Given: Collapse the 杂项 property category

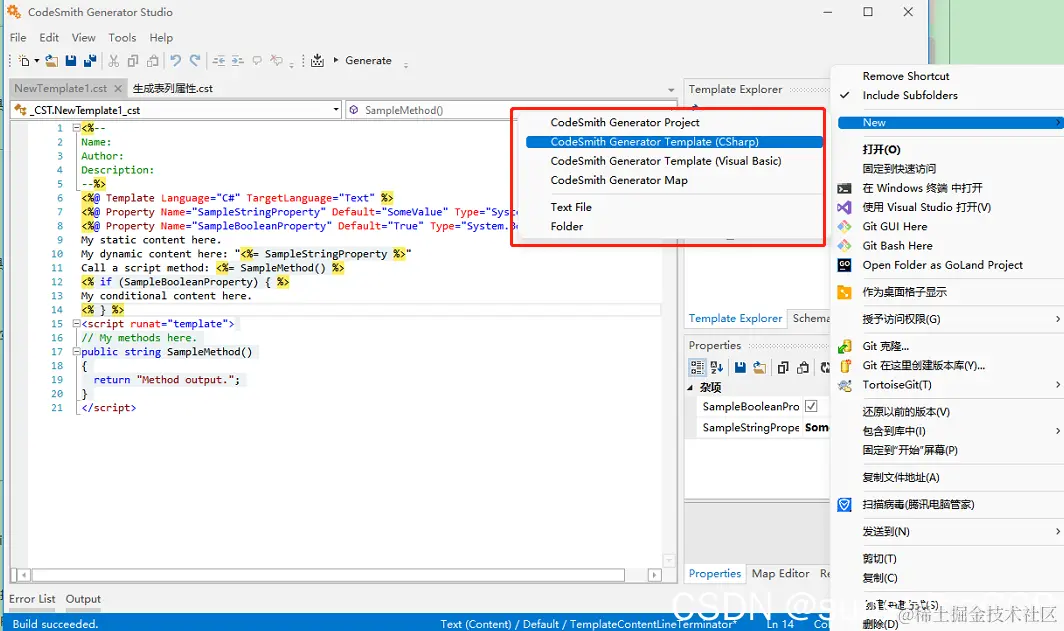Looking at the screenshot, I should [690, 387].
